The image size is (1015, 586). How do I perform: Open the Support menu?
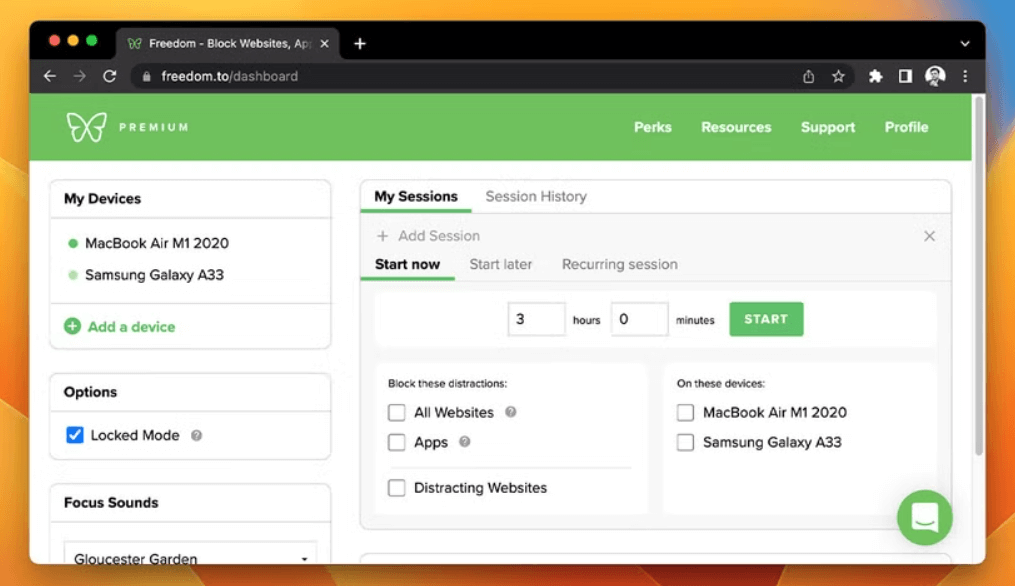click(828, 128)
